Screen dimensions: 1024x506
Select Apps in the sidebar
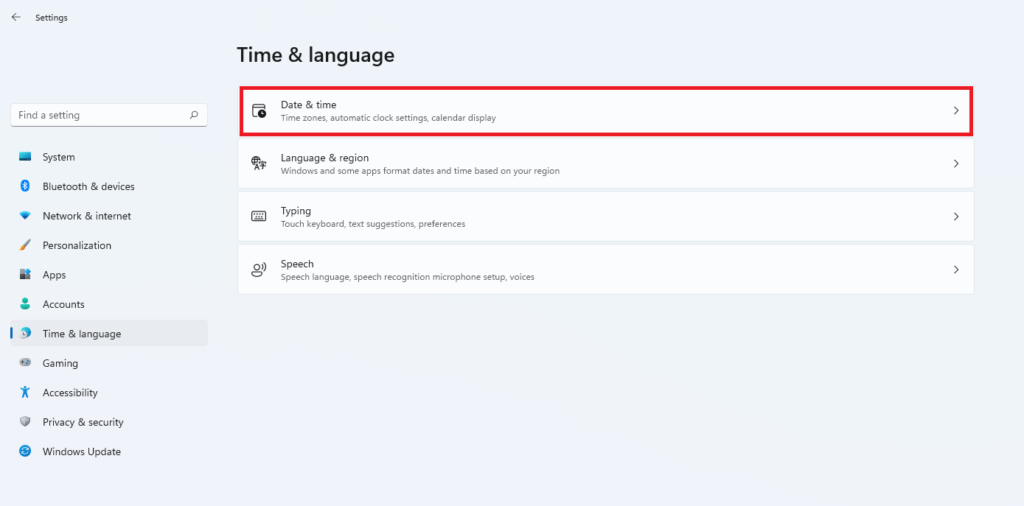[54, 275]
